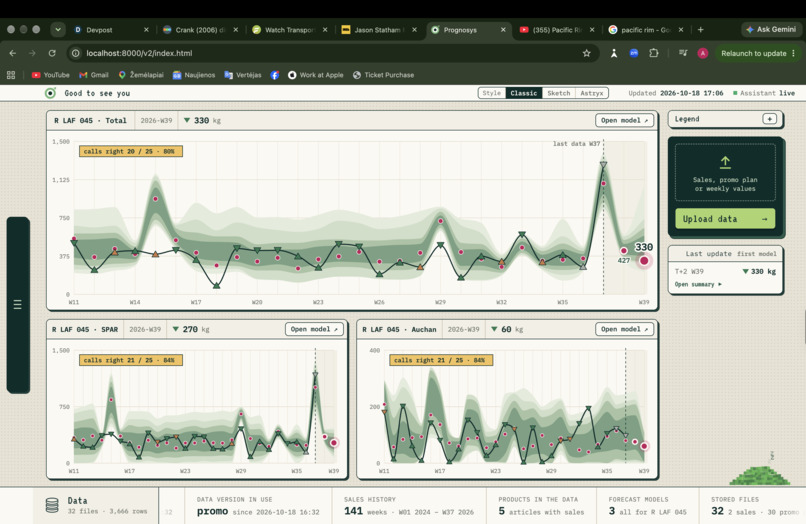Open the Chrome three-dot menu

[x=794, y=53]
